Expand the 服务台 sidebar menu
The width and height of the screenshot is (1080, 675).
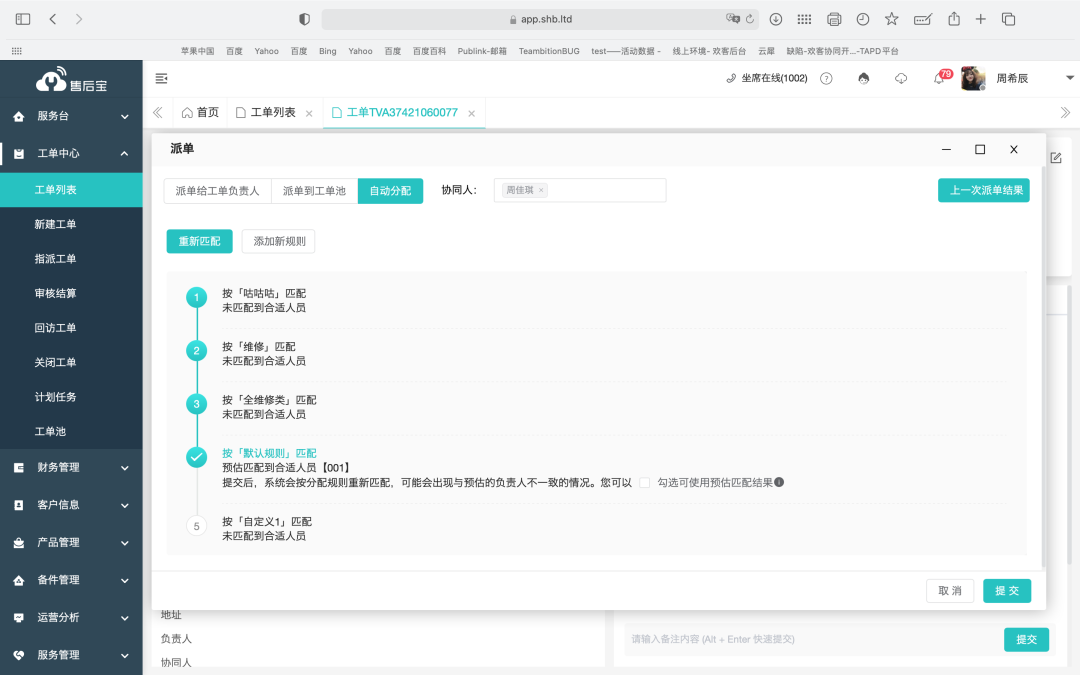pyautogui.click(x=72, y=116)
